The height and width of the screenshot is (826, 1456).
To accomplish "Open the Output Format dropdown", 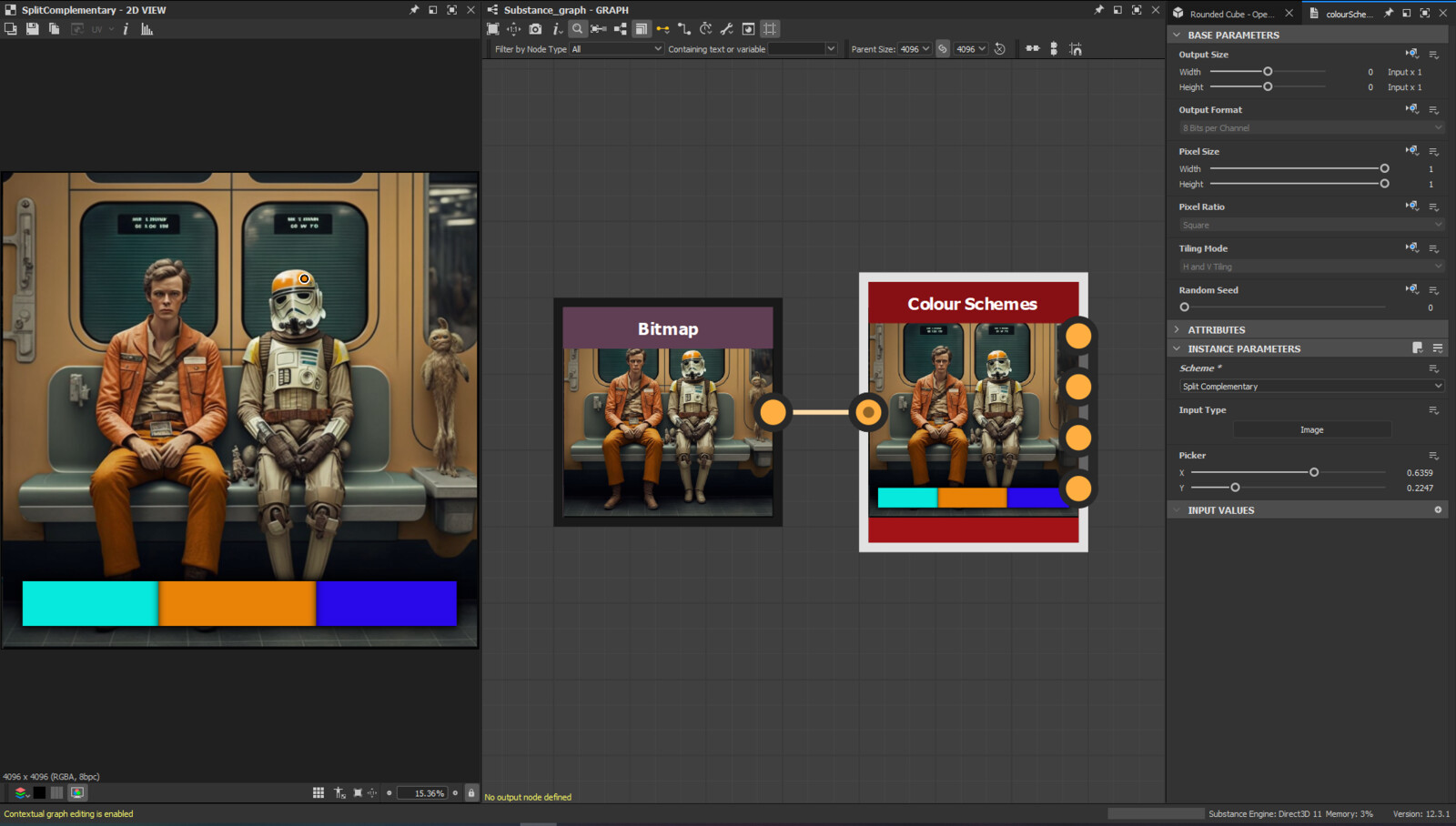I will 1311,128.
